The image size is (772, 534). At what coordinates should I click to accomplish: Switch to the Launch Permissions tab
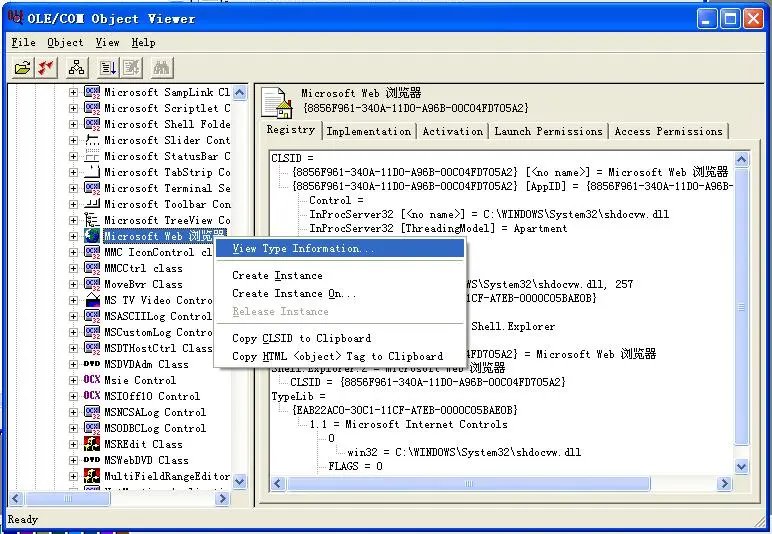(x=548, y=131)
